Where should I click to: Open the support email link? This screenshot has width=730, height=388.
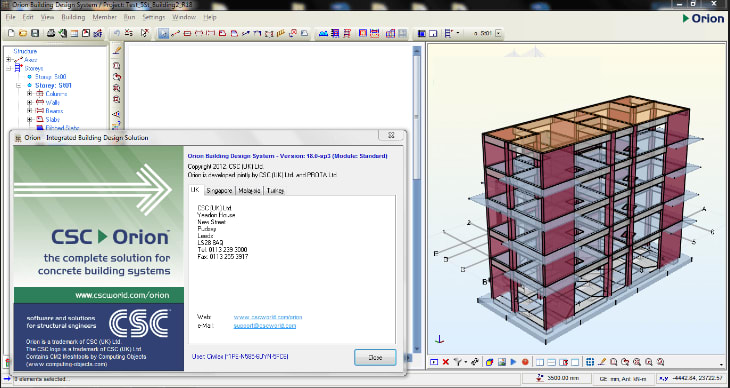coord(265,326)
